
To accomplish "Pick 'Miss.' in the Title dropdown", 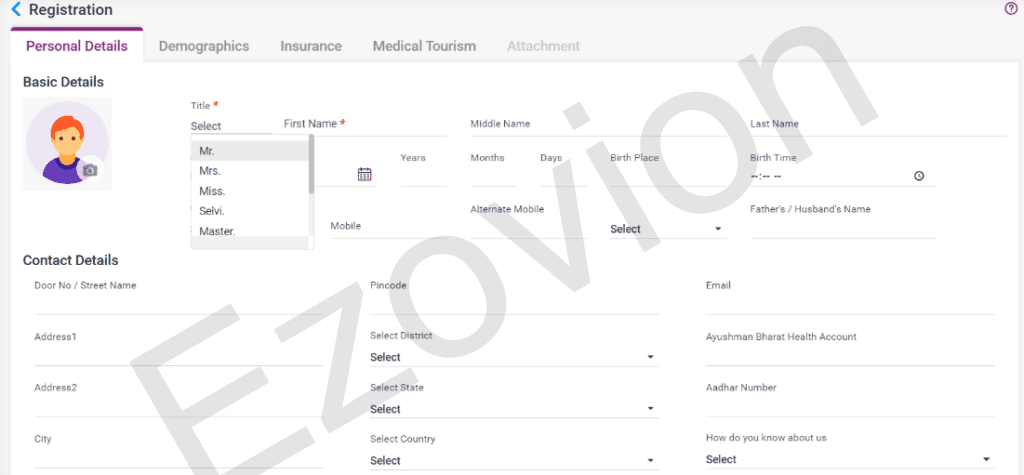I will pyautogui.click(x=212, y=191).
